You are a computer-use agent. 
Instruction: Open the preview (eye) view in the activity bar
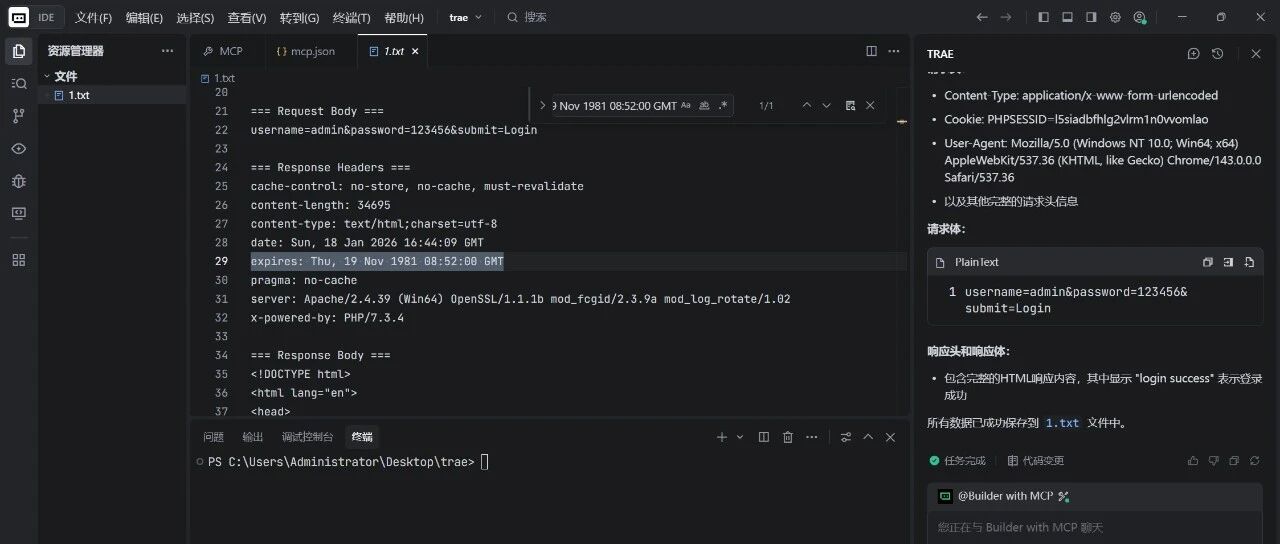(x=18, y=148)
